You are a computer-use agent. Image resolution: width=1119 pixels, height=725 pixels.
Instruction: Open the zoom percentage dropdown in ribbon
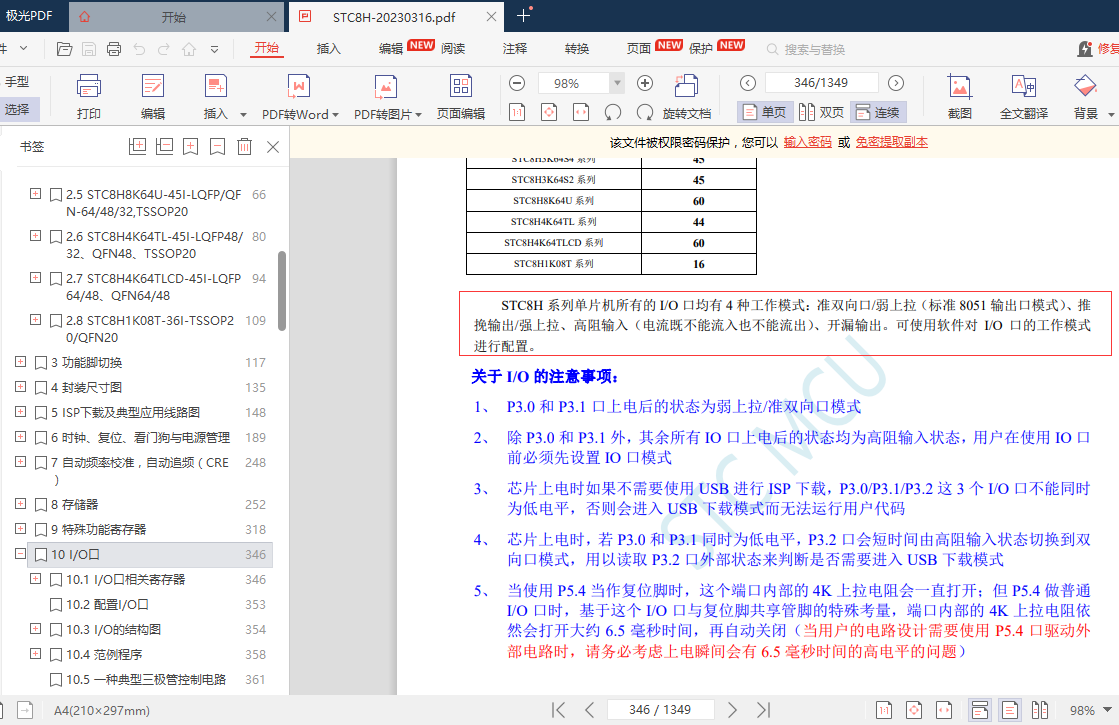tap(617, 83)
